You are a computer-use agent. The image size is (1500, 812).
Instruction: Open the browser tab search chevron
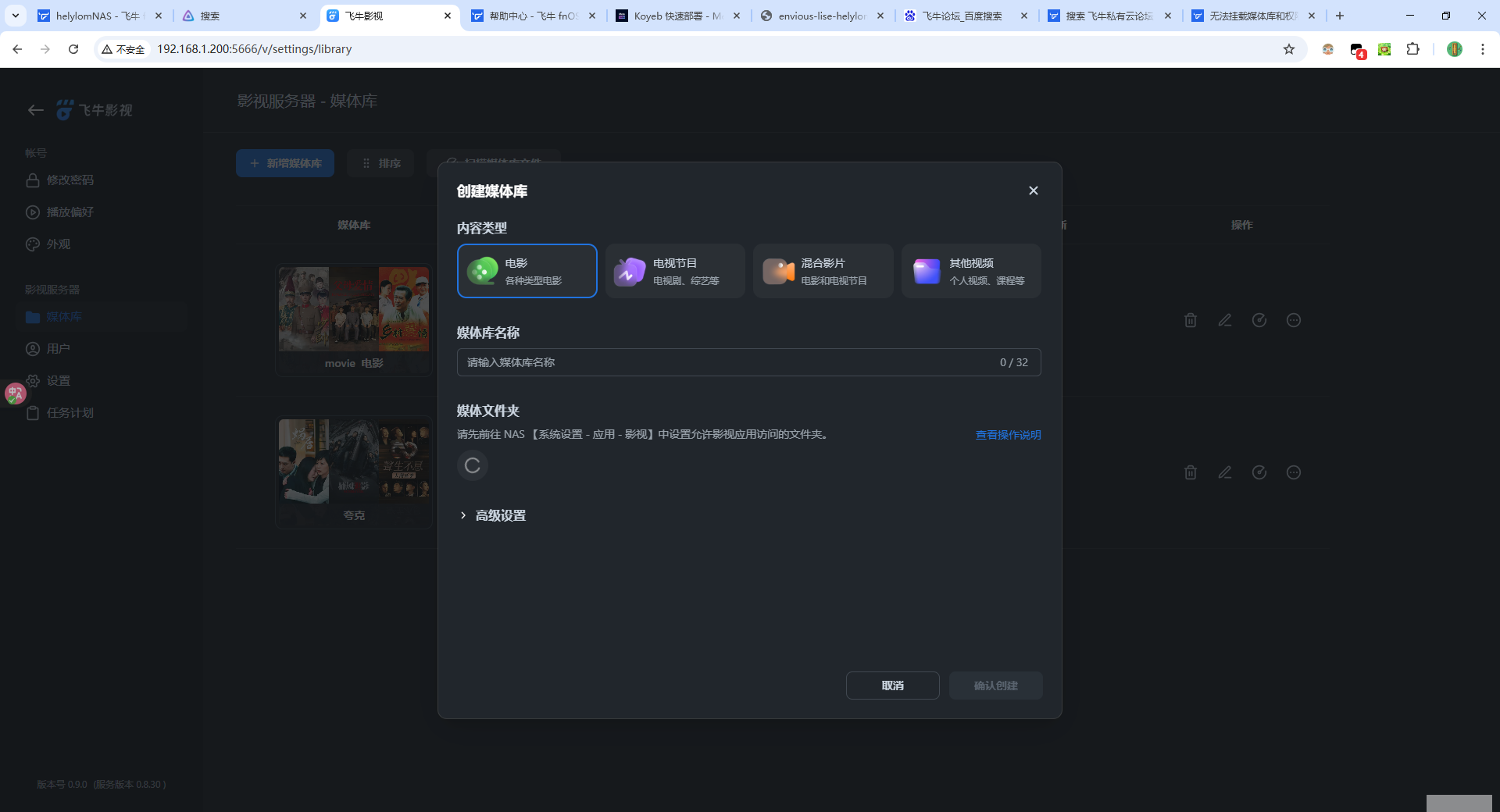point(14,16)
